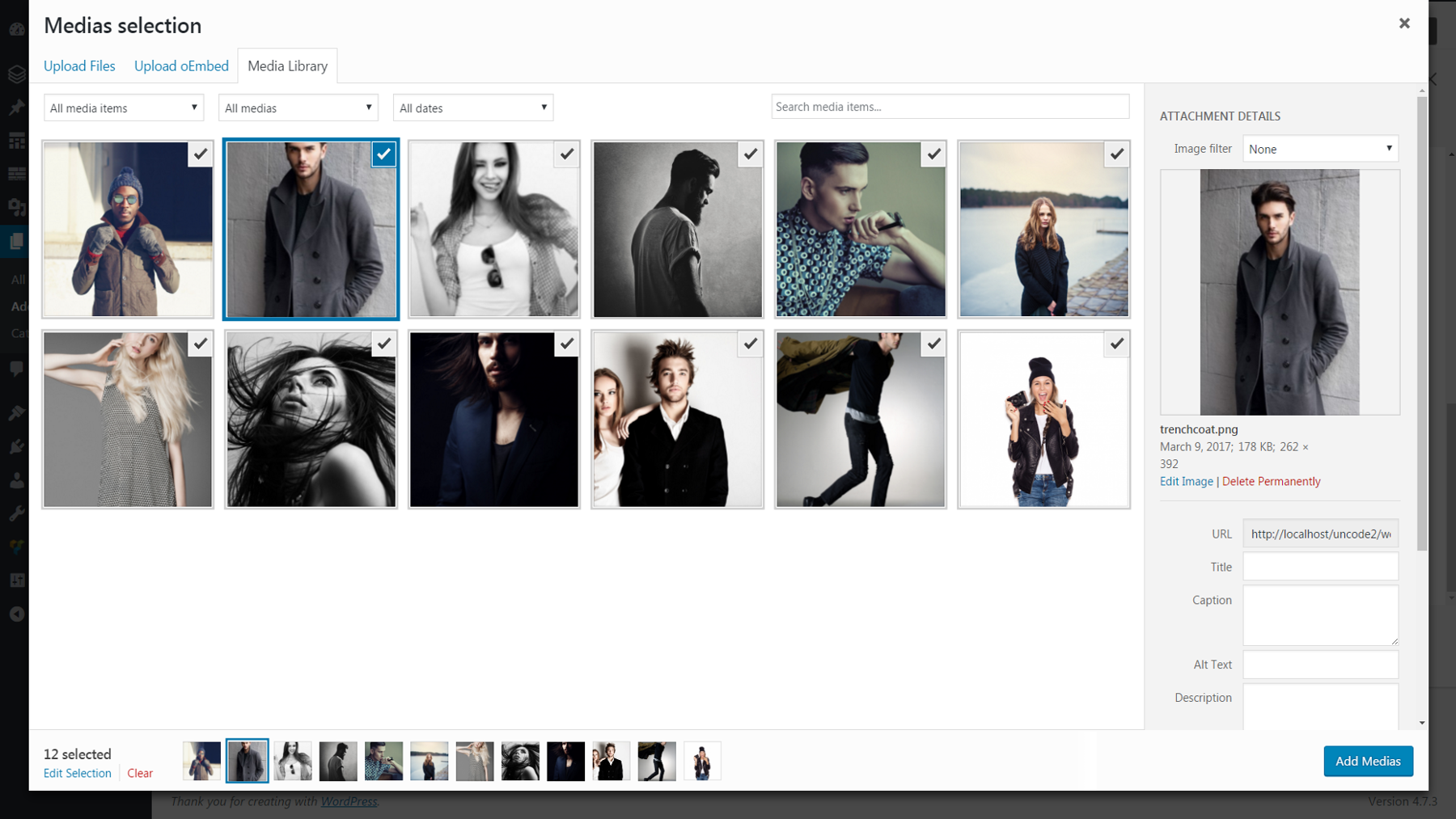
Task: Open the Plugins icon in sidebar
Action: click(16, 446)
